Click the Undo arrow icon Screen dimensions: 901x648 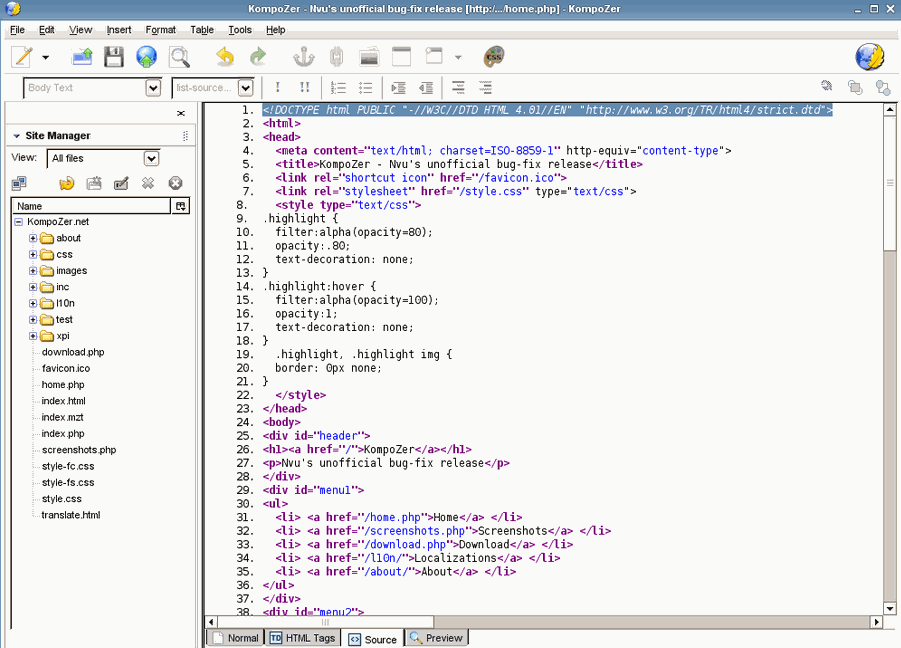tap(225, 57)
